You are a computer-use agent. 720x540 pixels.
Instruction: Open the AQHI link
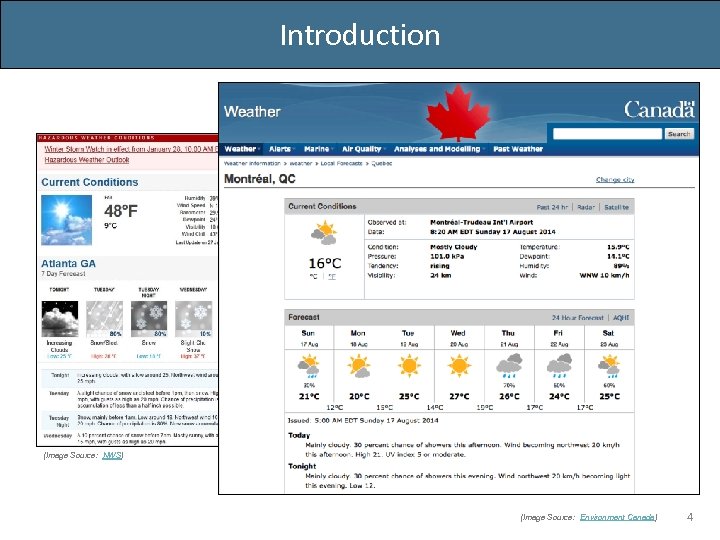coord(621,318)
